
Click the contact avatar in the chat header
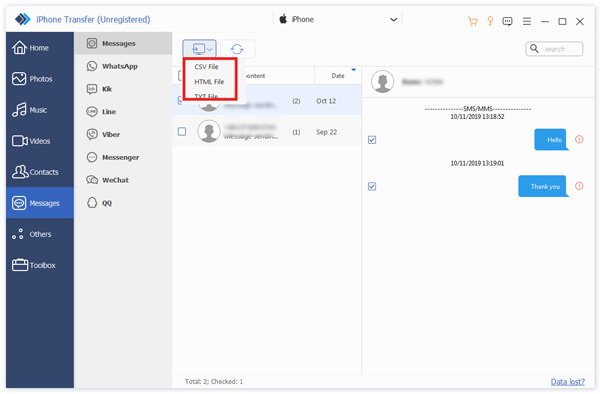[383, 81]
